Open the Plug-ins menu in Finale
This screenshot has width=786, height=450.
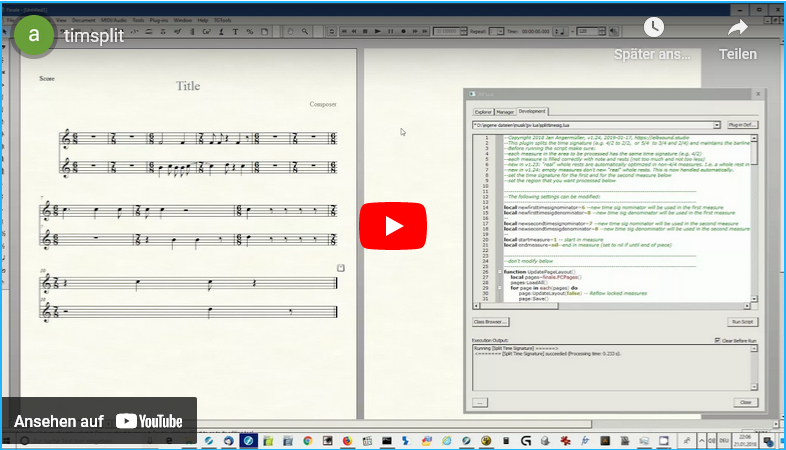(x=159, y=19)
